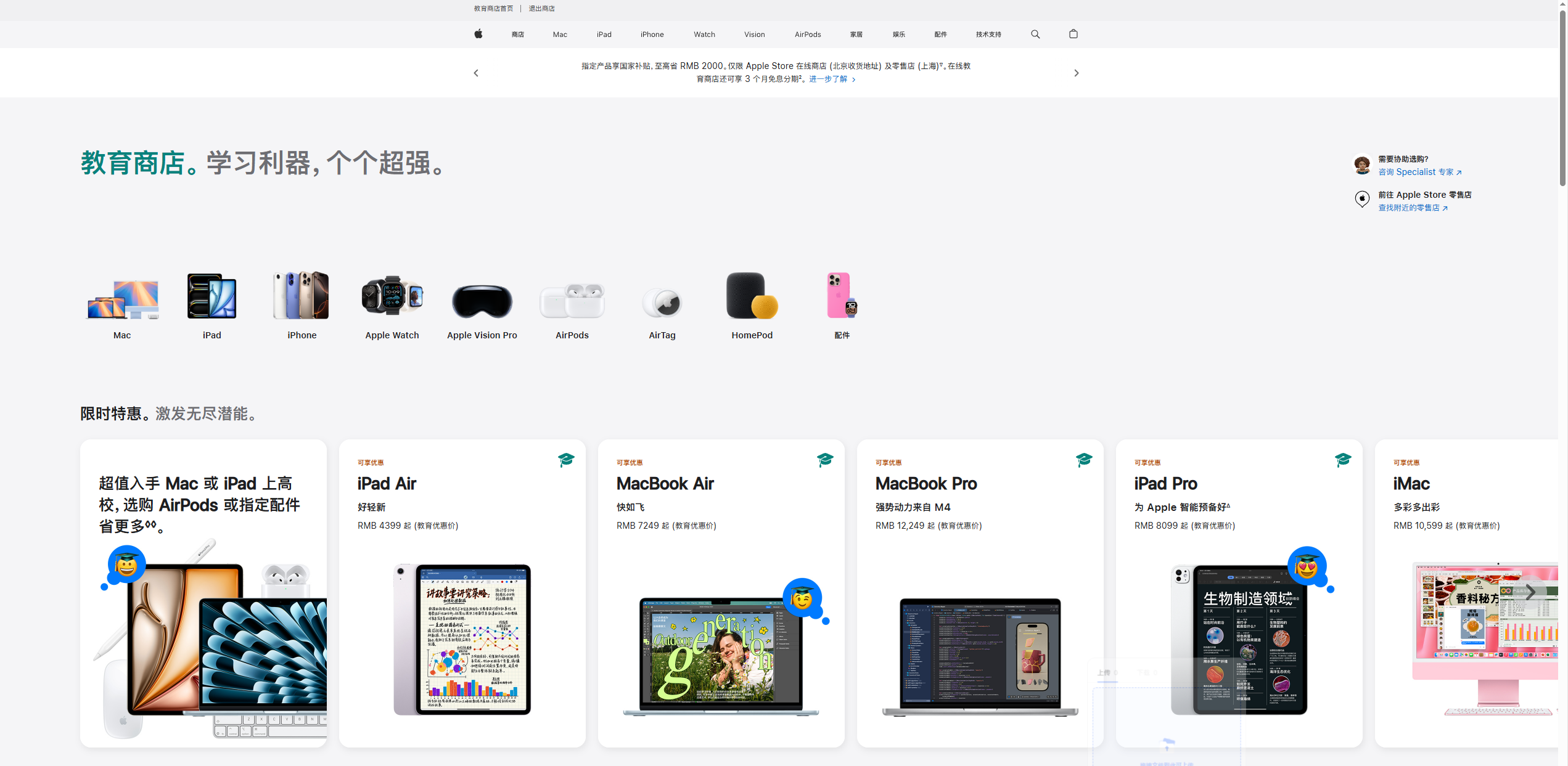This screenshot has height=766, width=1568.
Task: Open the iMac product title
Action: tap(1411, 484)
